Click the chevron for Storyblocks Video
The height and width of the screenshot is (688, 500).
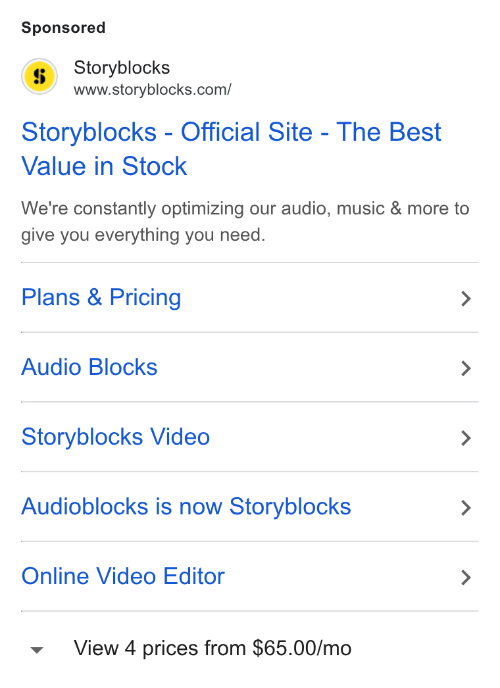point(466,438)
